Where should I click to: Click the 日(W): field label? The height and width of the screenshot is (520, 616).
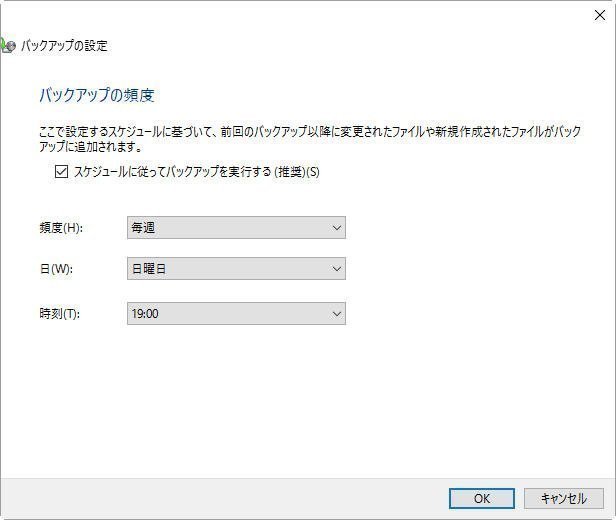click(56, 269)
